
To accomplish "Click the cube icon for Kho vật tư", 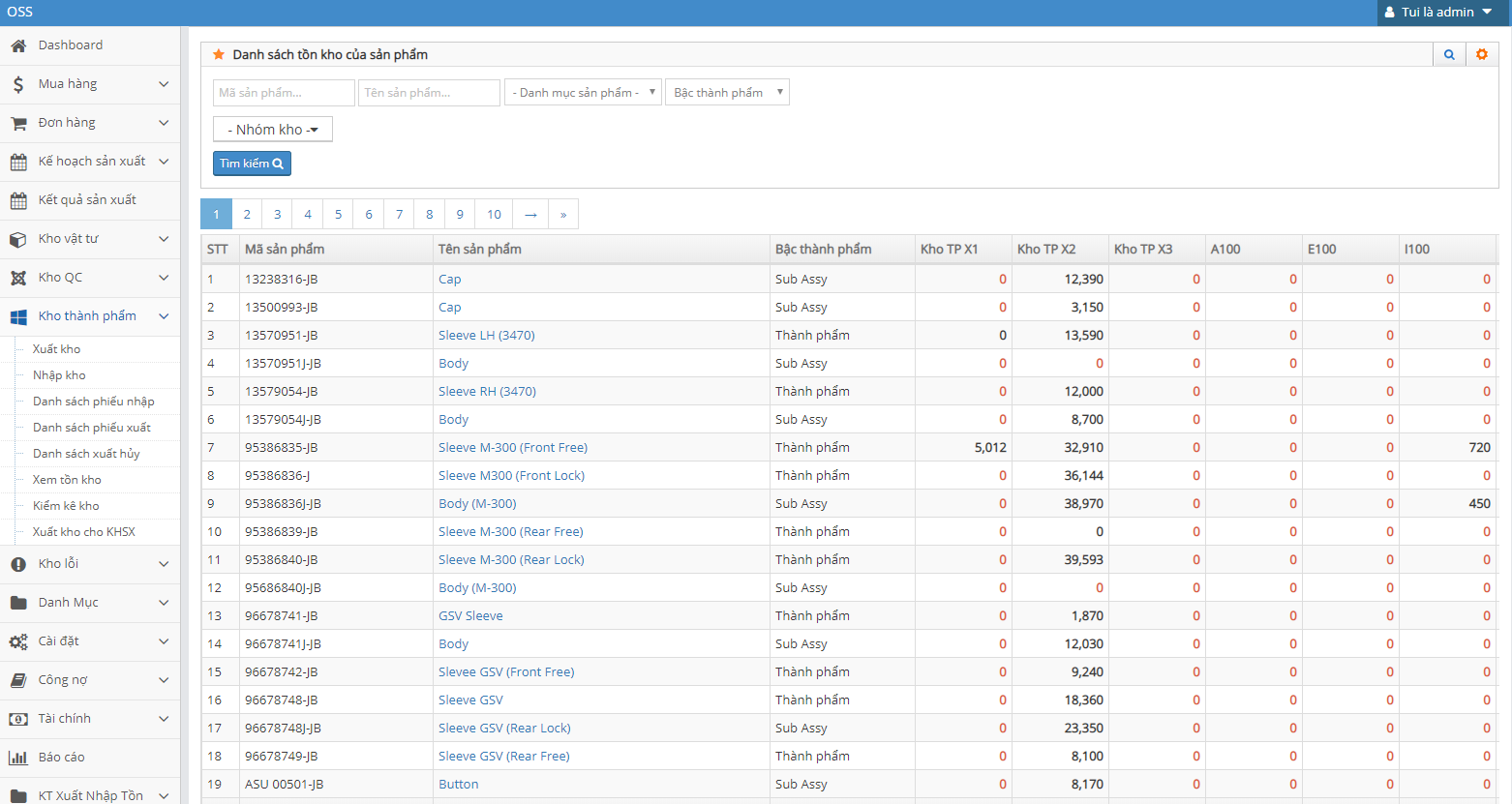I will pyautogui.click(x=18, y=239).
